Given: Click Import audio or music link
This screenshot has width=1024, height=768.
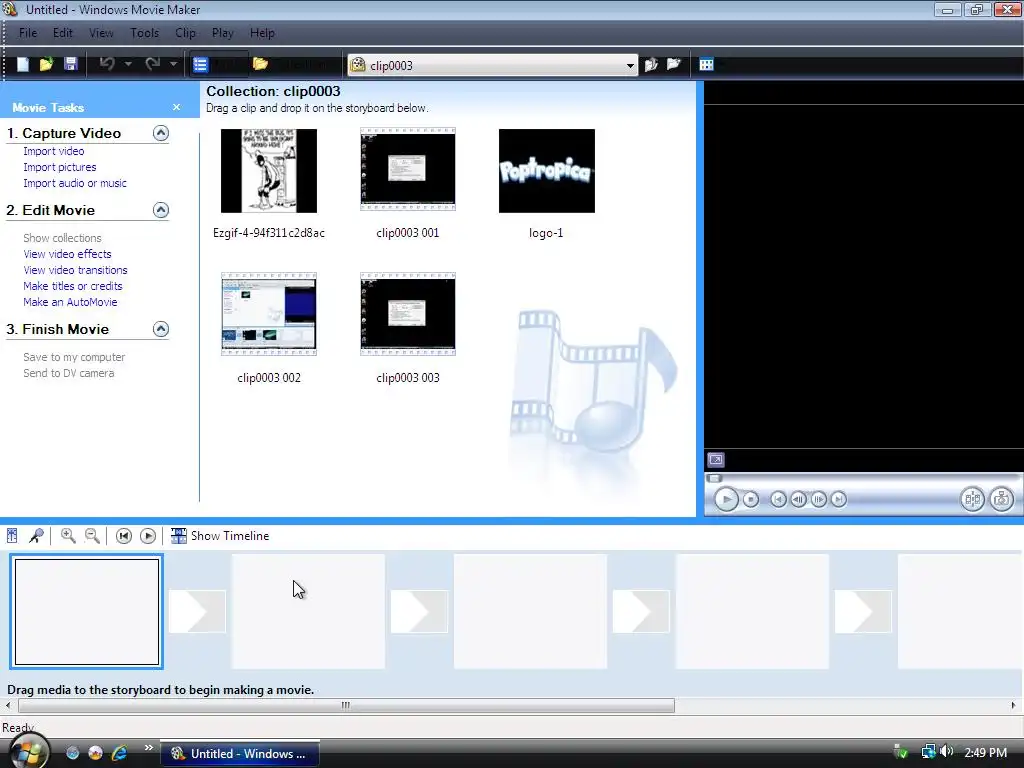Looking at the screenshot, I should [75, 184].
